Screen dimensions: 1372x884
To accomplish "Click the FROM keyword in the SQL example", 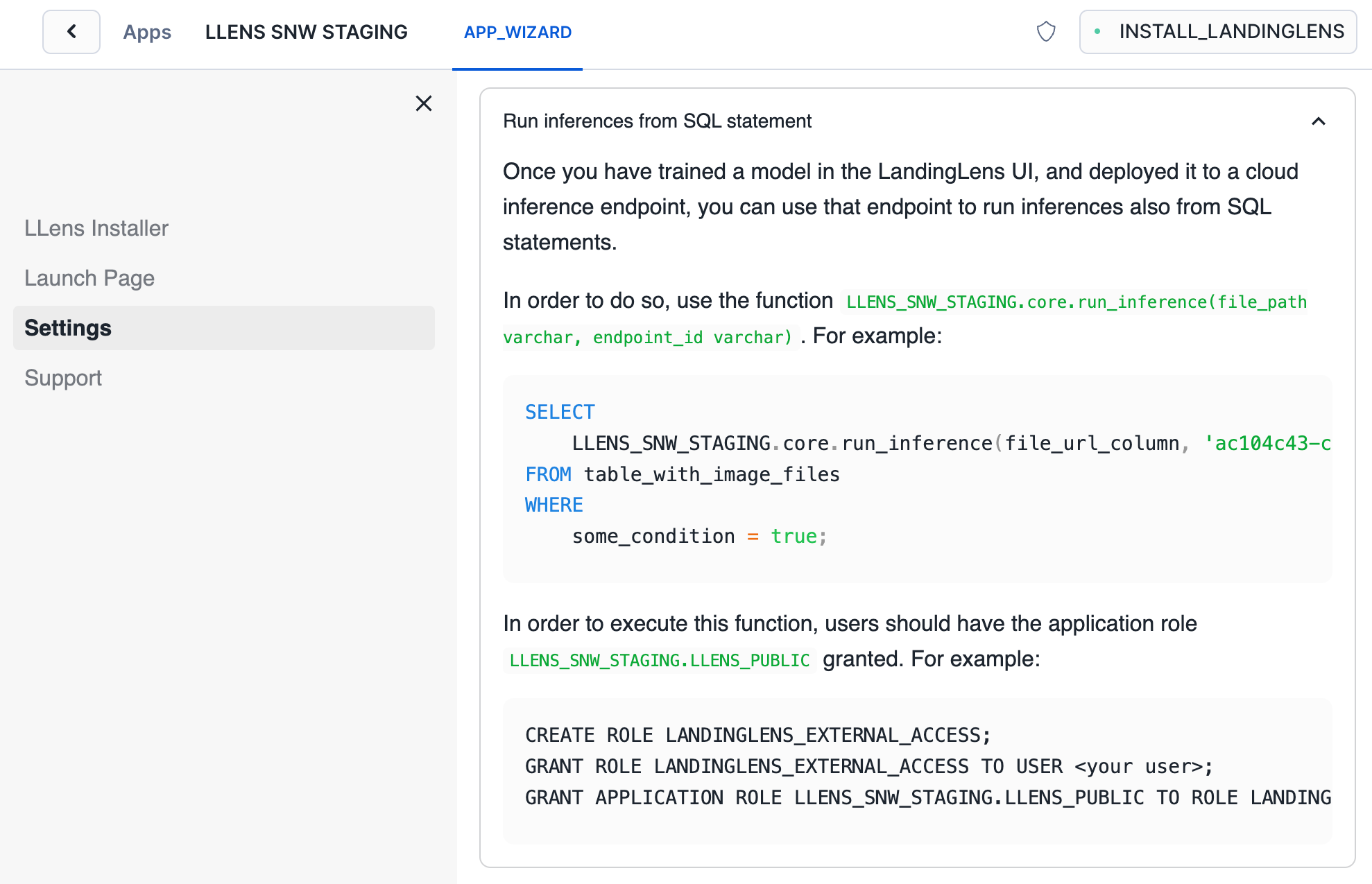I will 549,474.
